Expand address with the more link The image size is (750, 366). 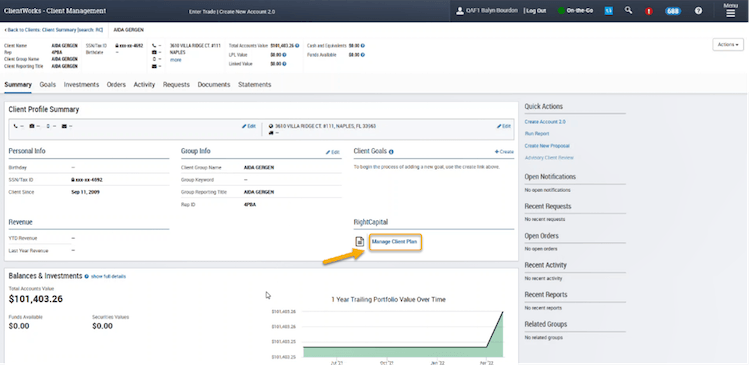coord(176,60)
